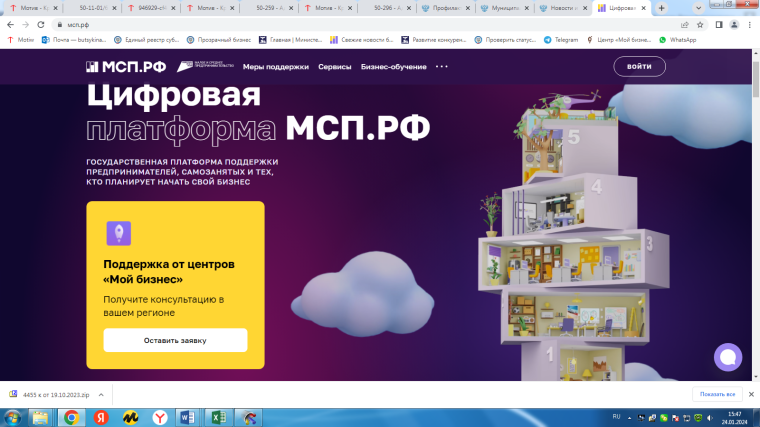Switch to the 50-11-01 tab
This screenshot has height=427, width=760.
pos(93,8)
